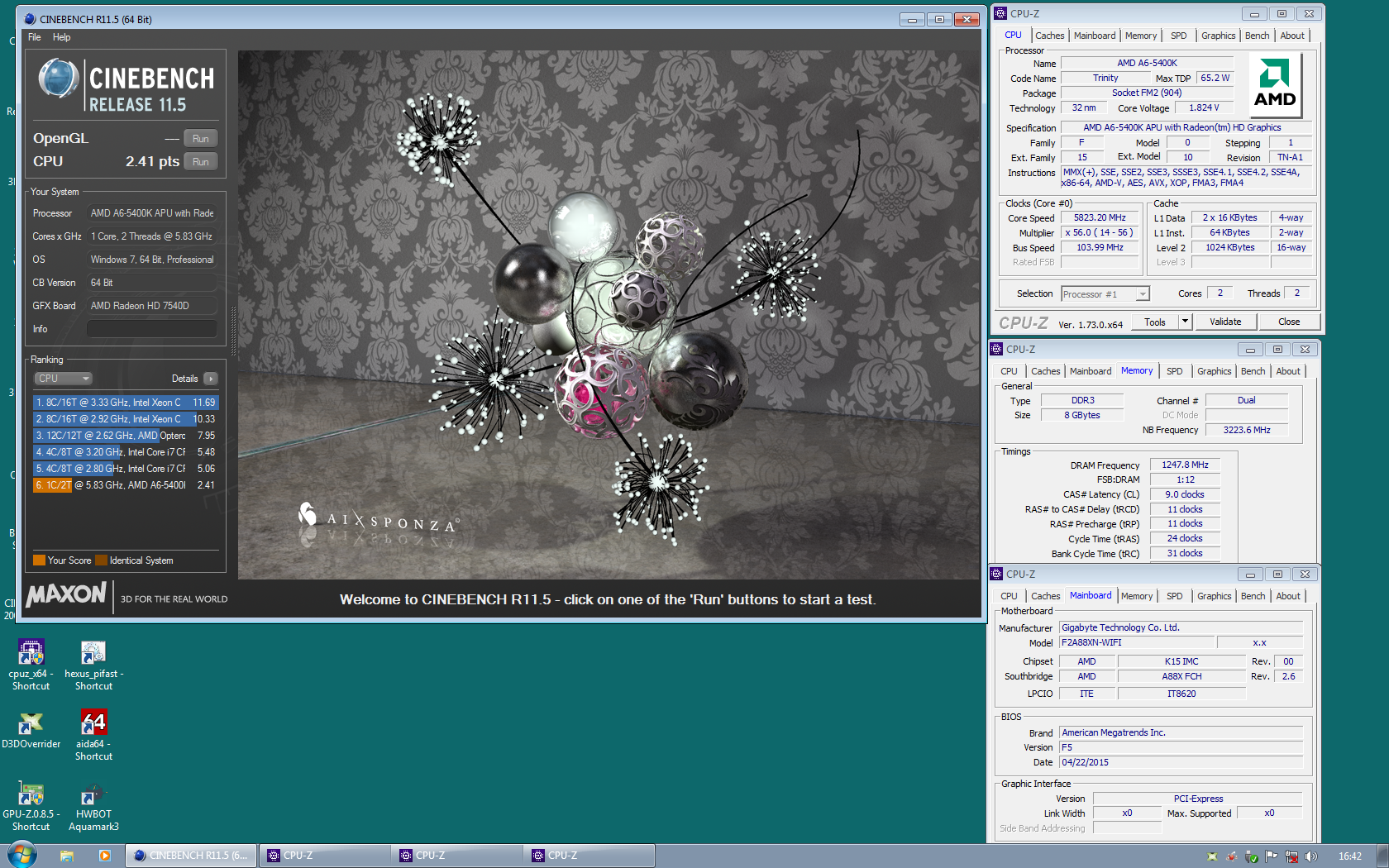1389x868 pixels.
Task: Click the Cinebench title bar icon
Action: pyautogui.click(x=31, y=19)
